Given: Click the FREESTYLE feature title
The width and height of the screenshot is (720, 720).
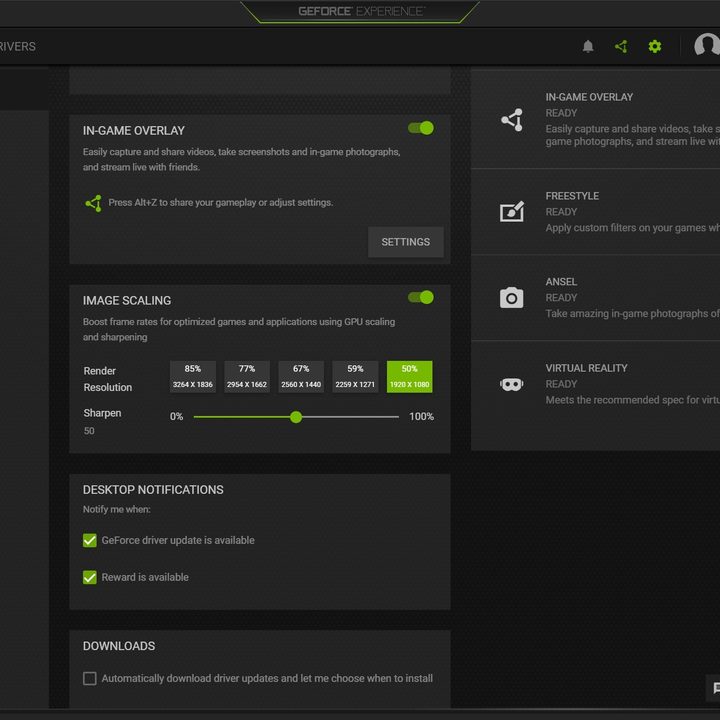Looking at the screenshot, I should [x=572, y=196].
